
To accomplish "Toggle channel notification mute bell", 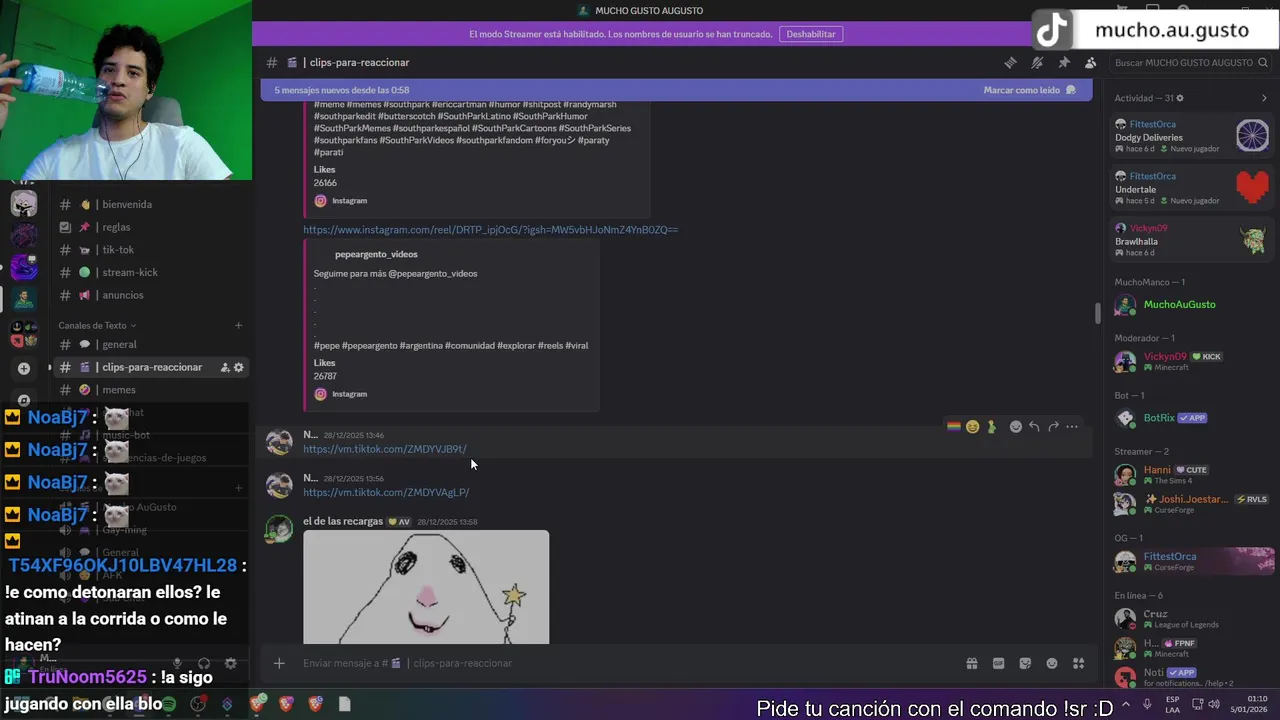I will point(1037,62).
